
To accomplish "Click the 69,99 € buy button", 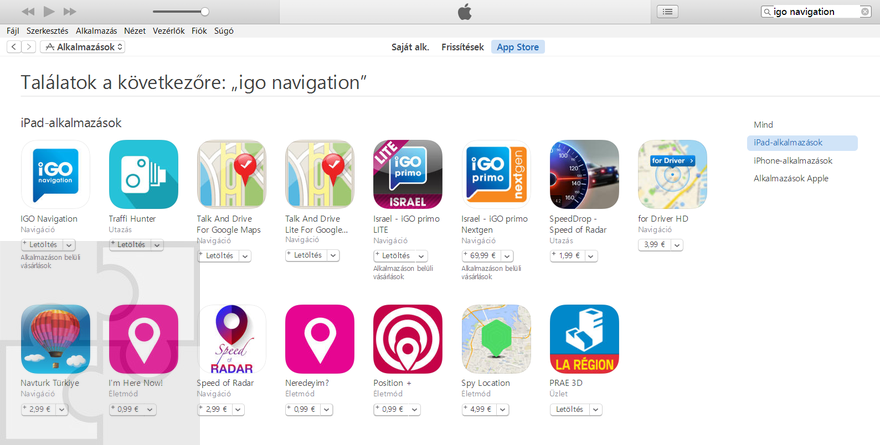I will (x=481, y=256).
